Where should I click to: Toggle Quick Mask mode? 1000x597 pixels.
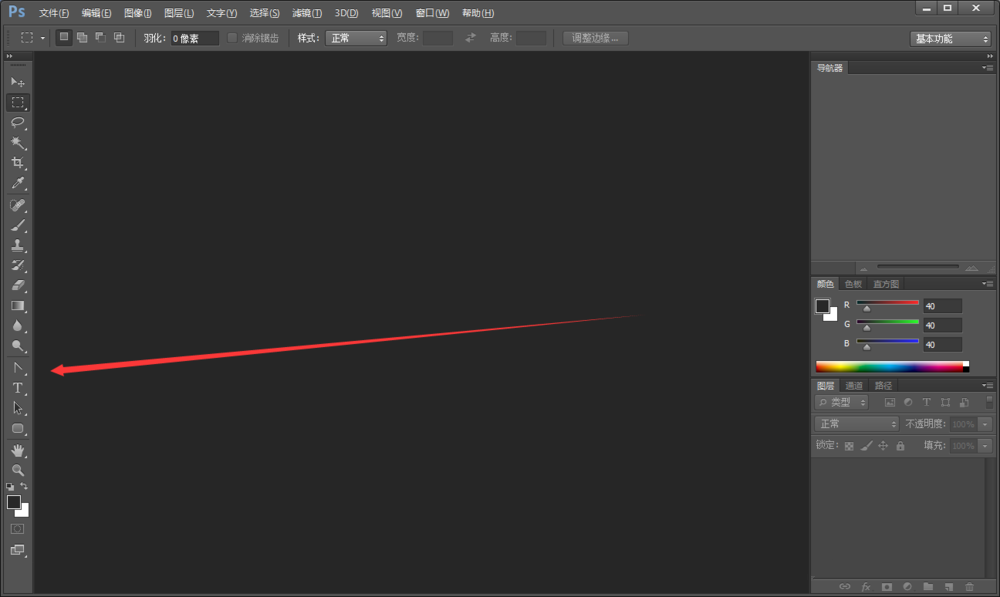[18, 529]
